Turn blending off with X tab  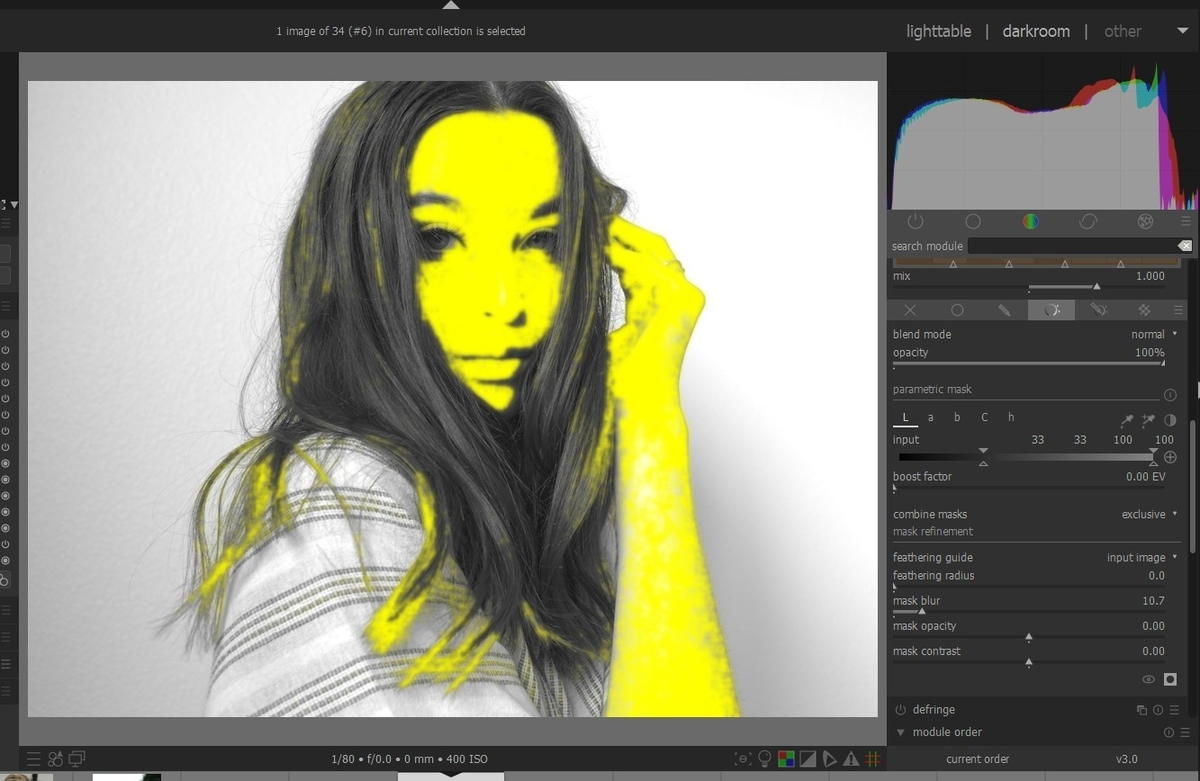pos(910,311)
